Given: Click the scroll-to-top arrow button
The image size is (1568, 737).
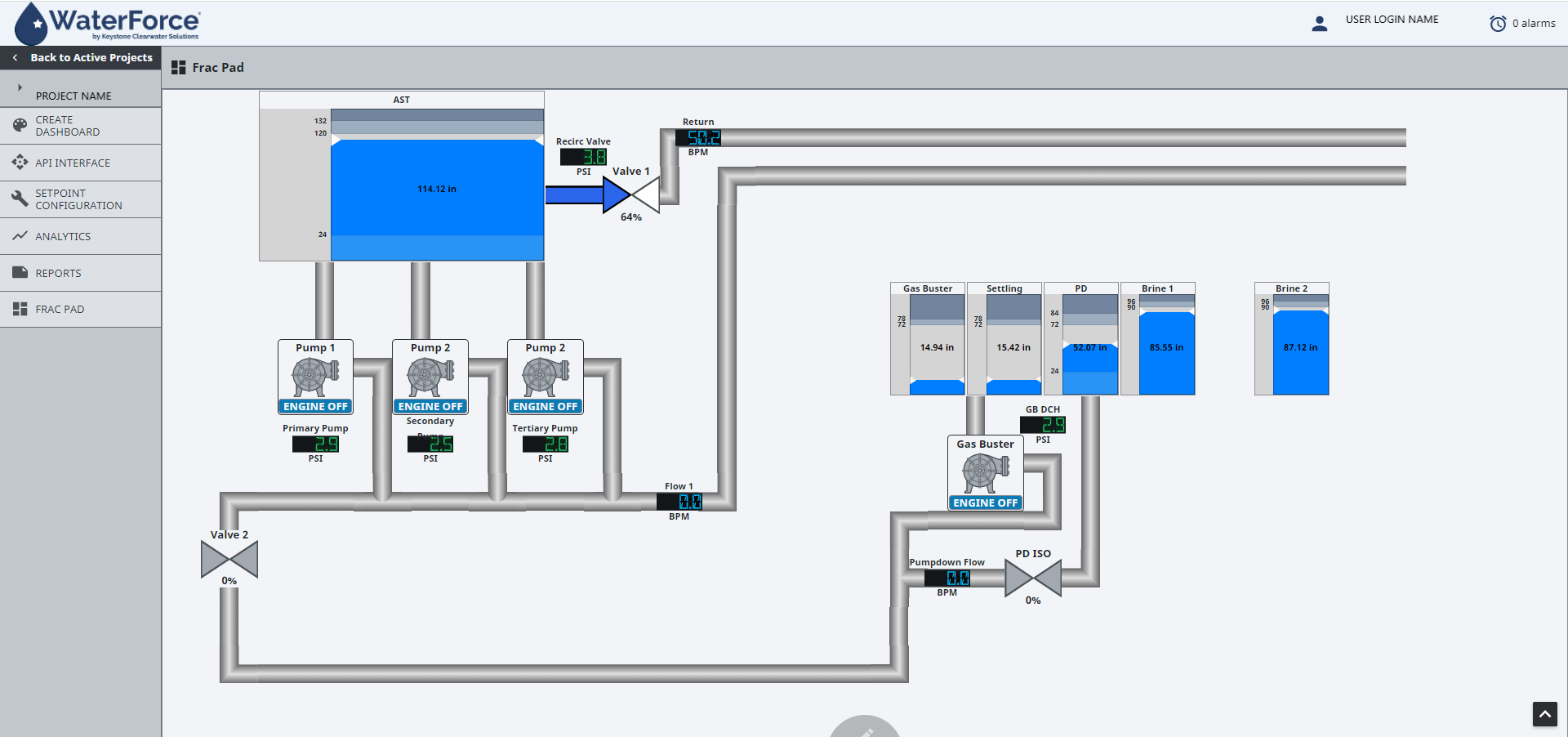Looking at the screenshot, I should click(1544, 714).
